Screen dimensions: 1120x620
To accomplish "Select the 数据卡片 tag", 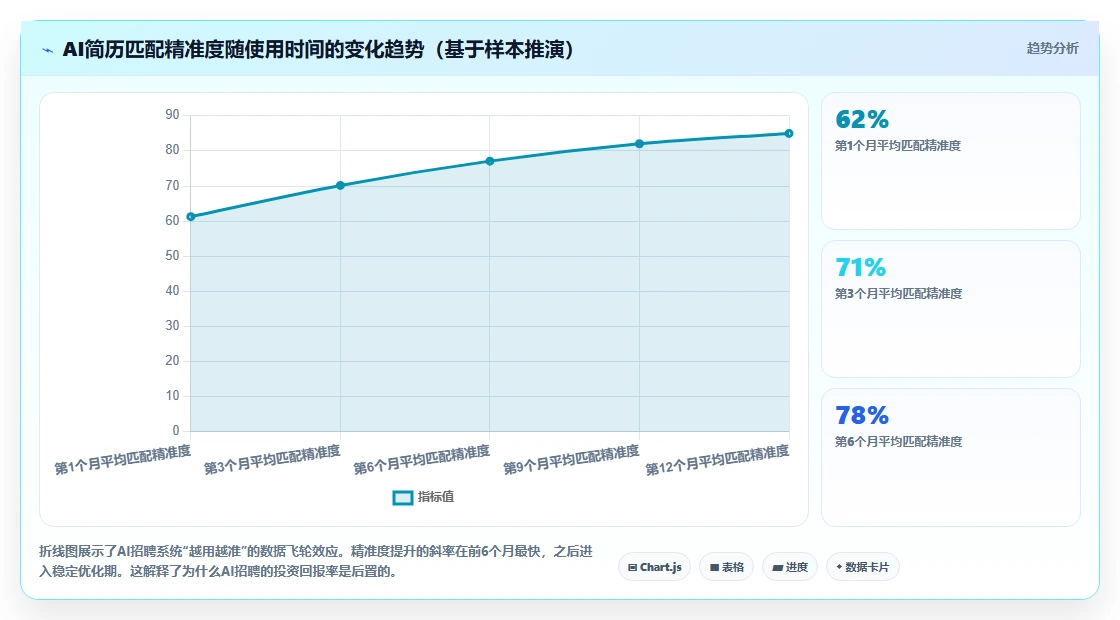I will click(x=863, y=567).
